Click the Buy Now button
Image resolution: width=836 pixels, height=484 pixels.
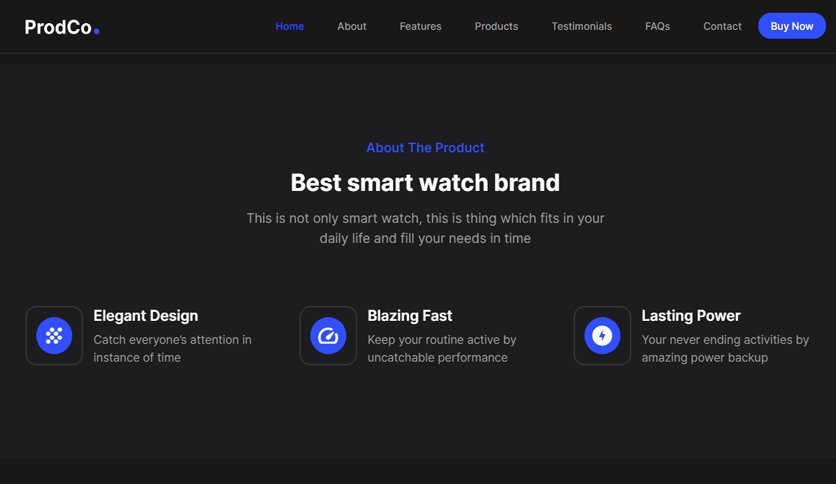pos(792,26)
